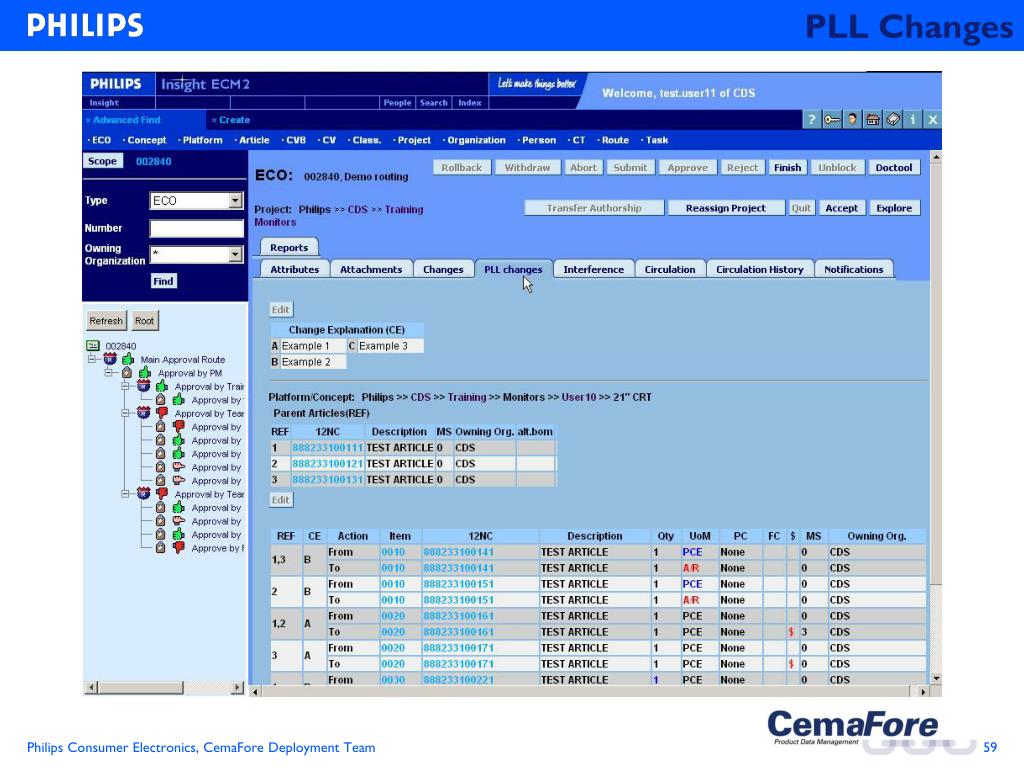Click the Refresh button above the tree
The height and width of the screenshot is (768, 1024).
[106, 321]
